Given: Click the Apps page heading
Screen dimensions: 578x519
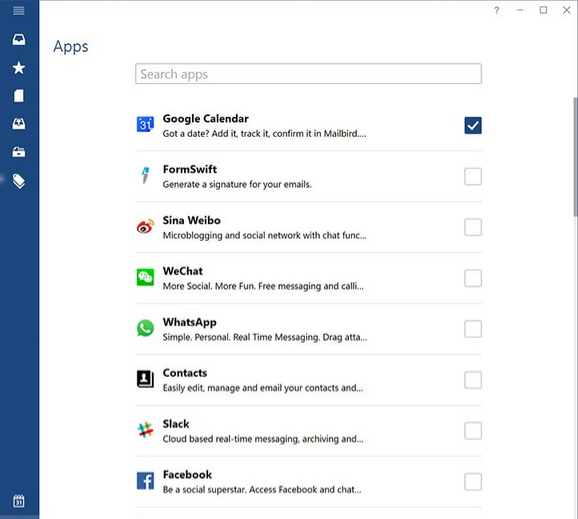Looking at the screenshot, I should pos(71,47).
